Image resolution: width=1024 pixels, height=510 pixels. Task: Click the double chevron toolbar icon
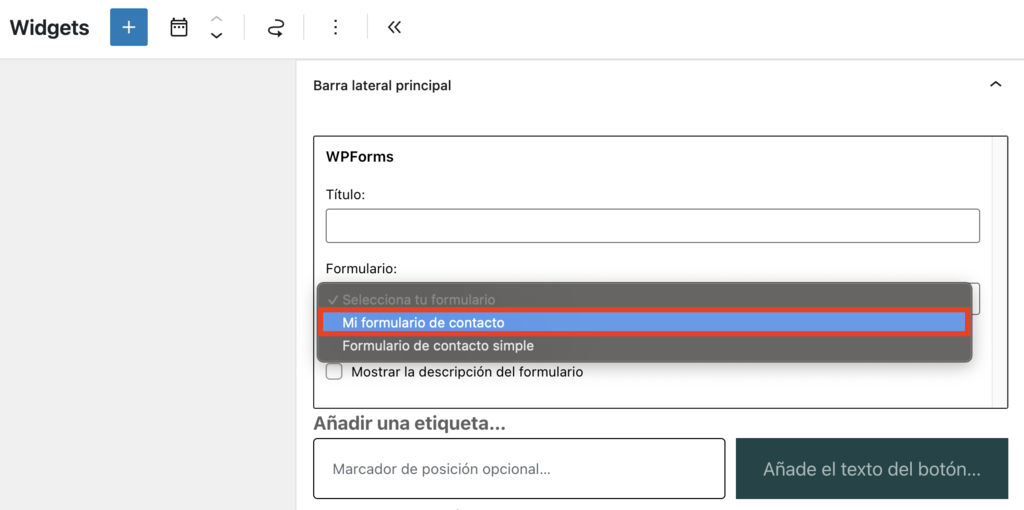pyautogui.click(x=394, y=27)
